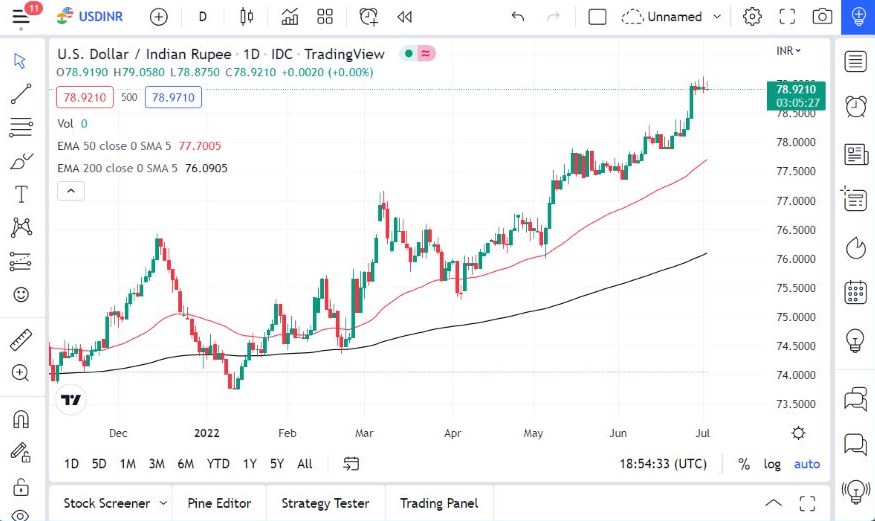This screenshot has width=875, height=521.
Task: Add symbol with compare plus icon
Action: (x=158, y=17)
